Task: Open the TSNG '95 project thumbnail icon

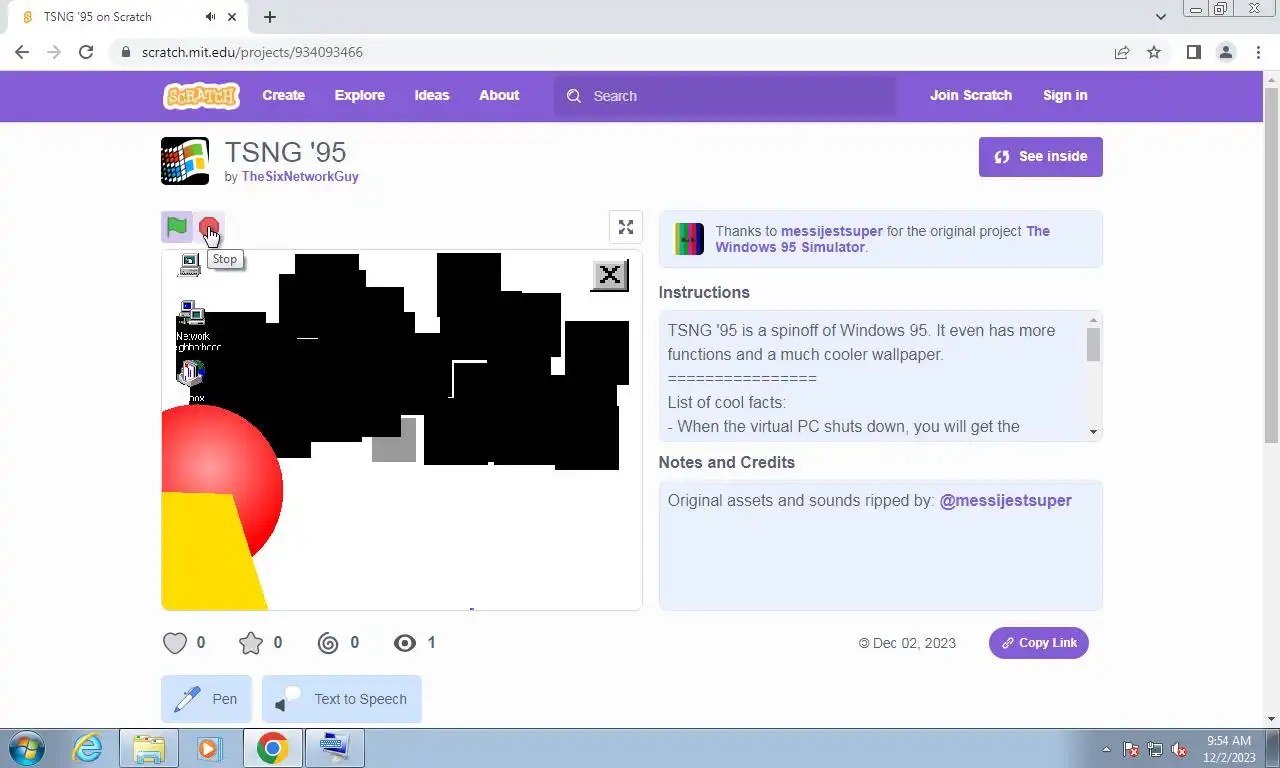Action: pyautogui.click(x=185, y=161)
